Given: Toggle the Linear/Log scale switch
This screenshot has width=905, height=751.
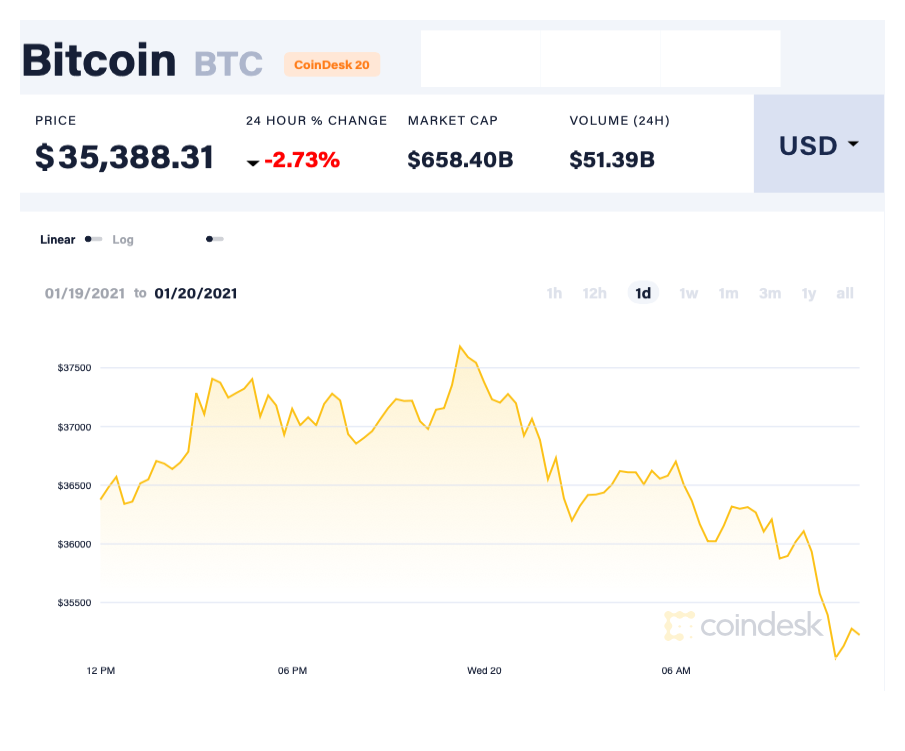Looking at the screenshot, I should pos(93,240).
